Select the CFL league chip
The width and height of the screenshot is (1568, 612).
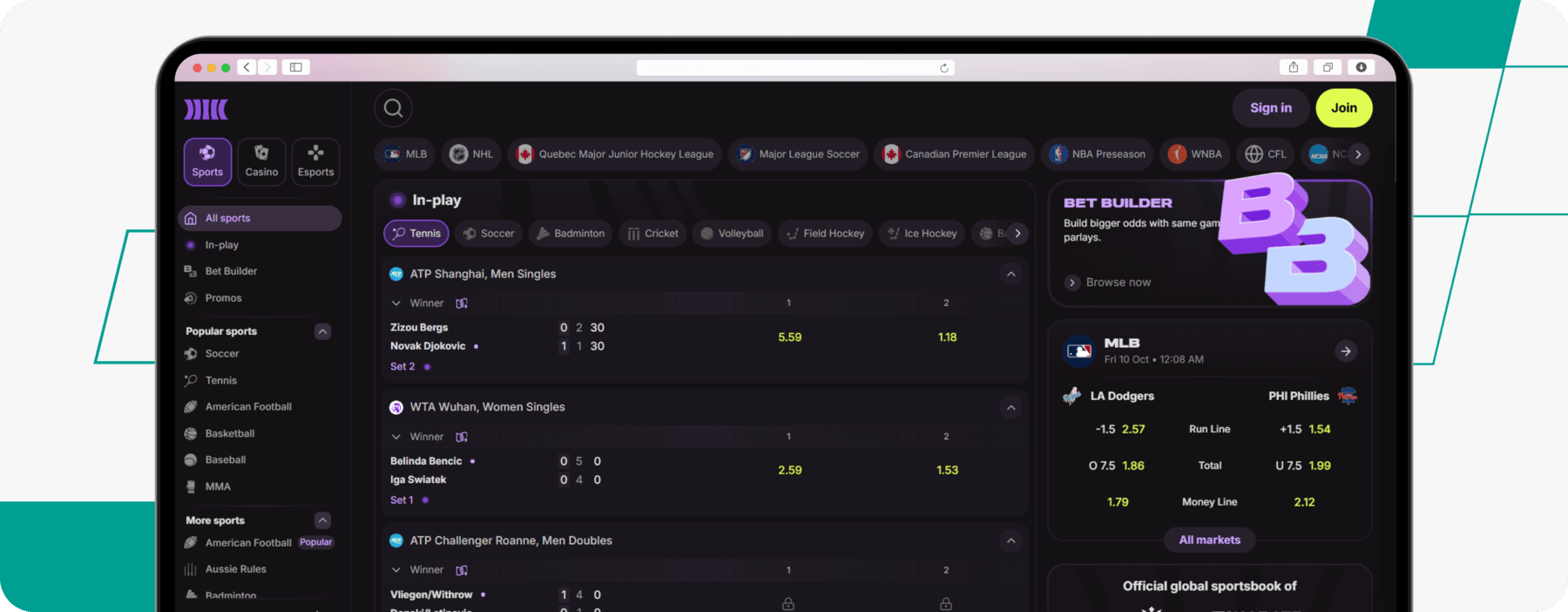[x=1266, y=154]
